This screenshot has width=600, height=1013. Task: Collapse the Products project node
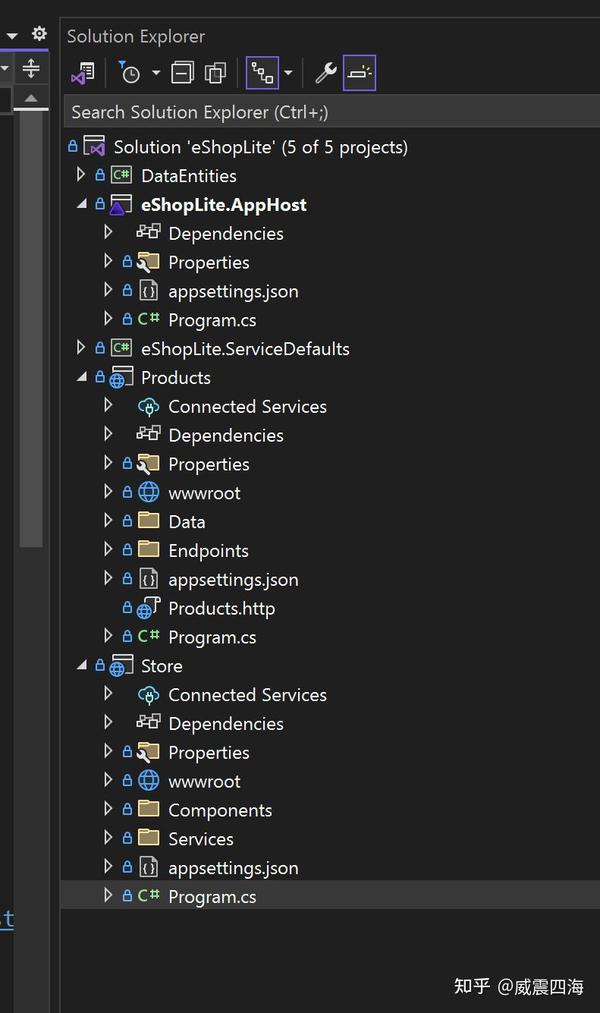[x=81, y=377]
